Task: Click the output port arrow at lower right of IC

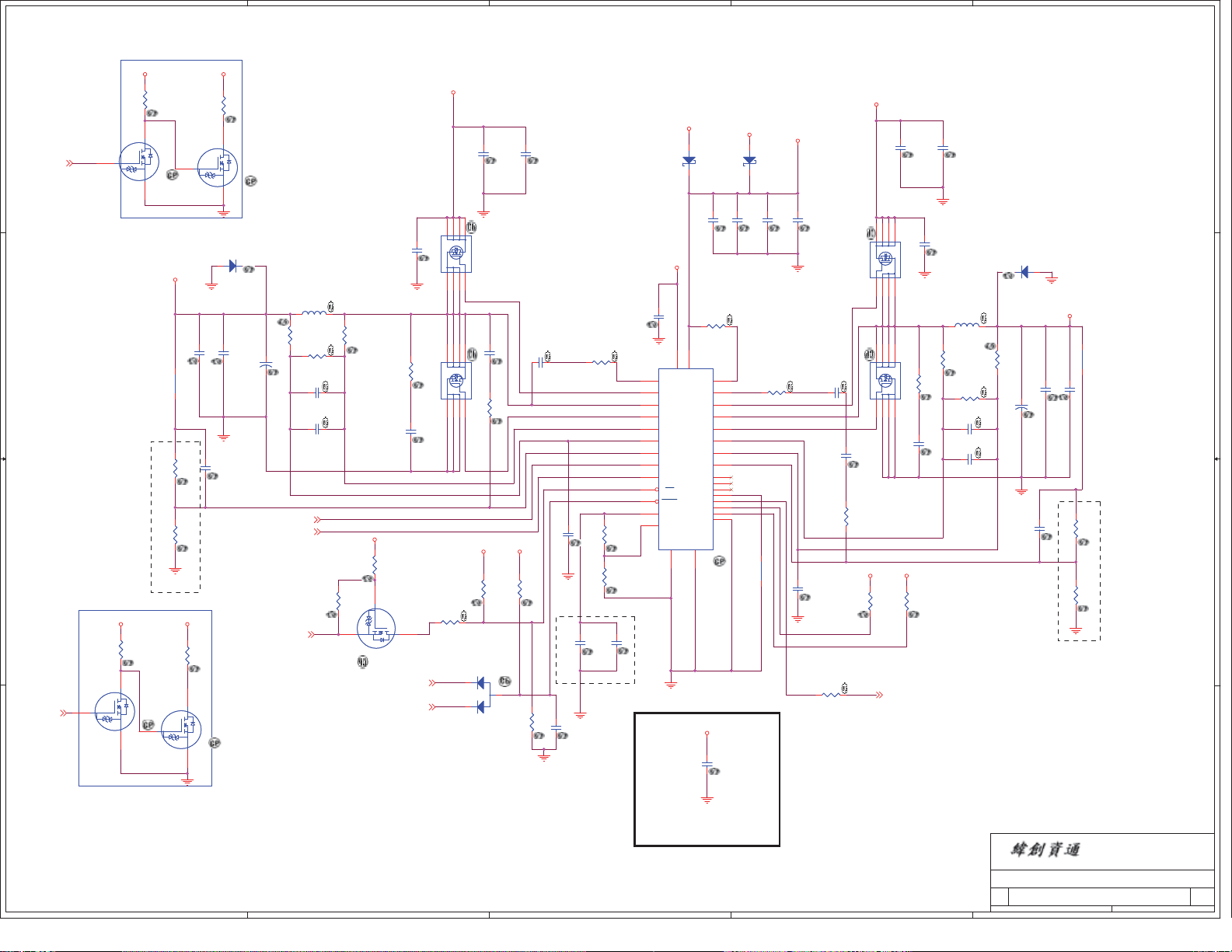Action: [879, 695]
